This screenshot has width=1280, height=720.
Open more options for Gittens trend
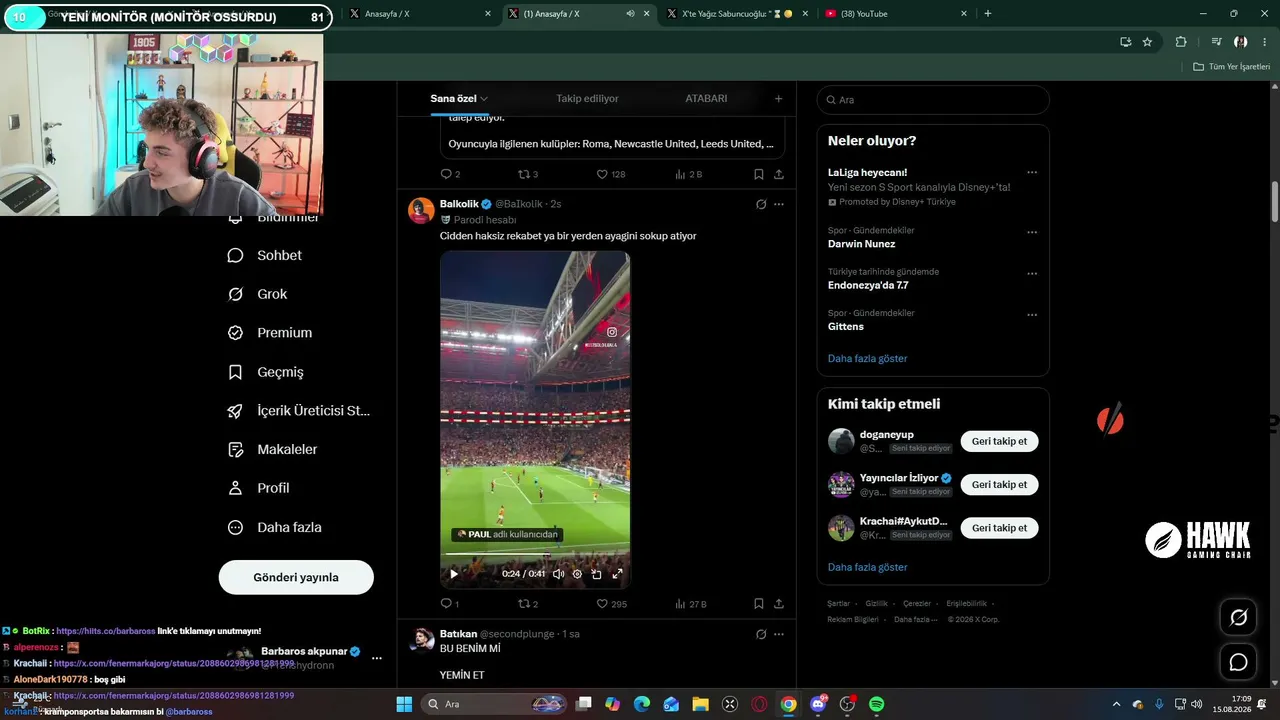(x=1032, y=315)
